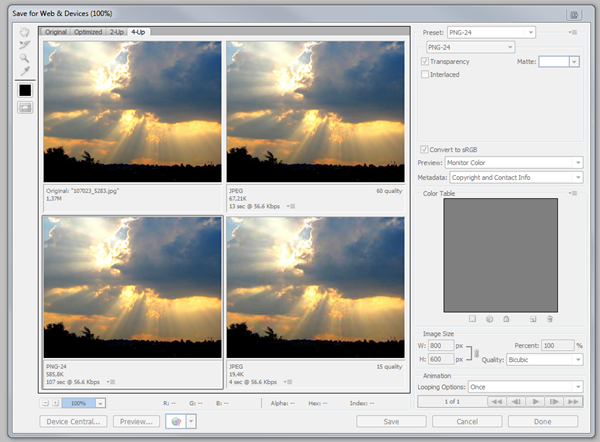The height and width of the screenshot is (442, 600).
Task: Play the animation
Action: (536, 401)
